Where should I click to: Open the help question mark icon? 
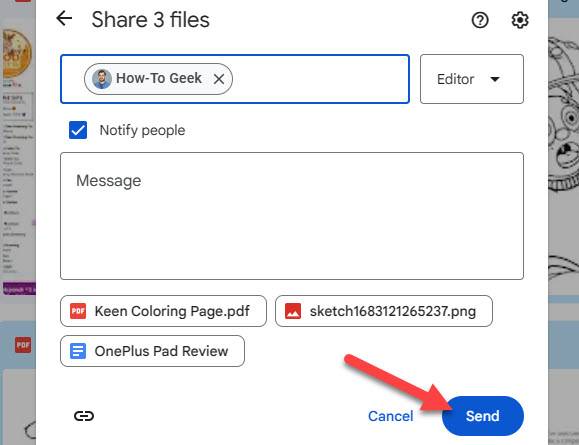pyautogui.click(x=480, y=20)
